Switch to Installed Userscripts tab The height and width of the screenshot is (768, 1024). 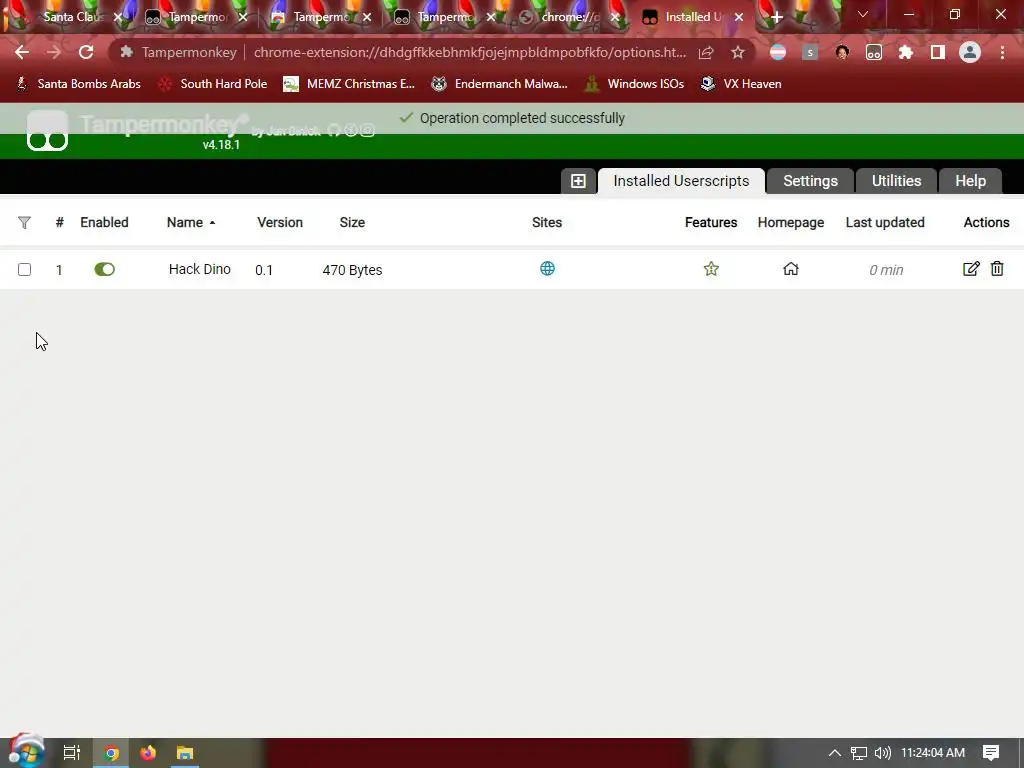coord(681,181)
